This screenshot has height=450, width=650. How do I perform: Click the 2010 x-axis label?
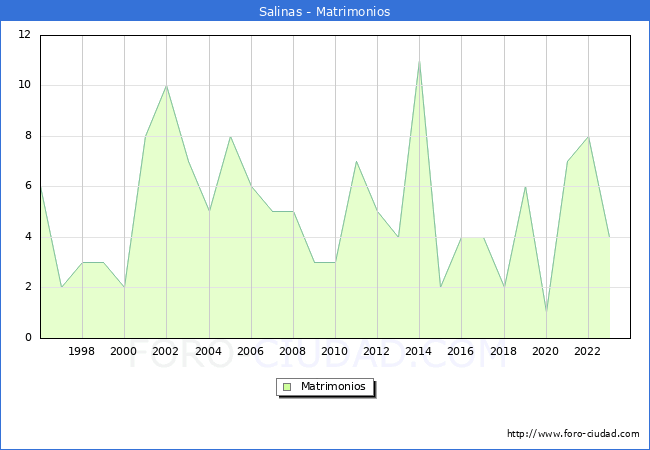tap(334, 351)
